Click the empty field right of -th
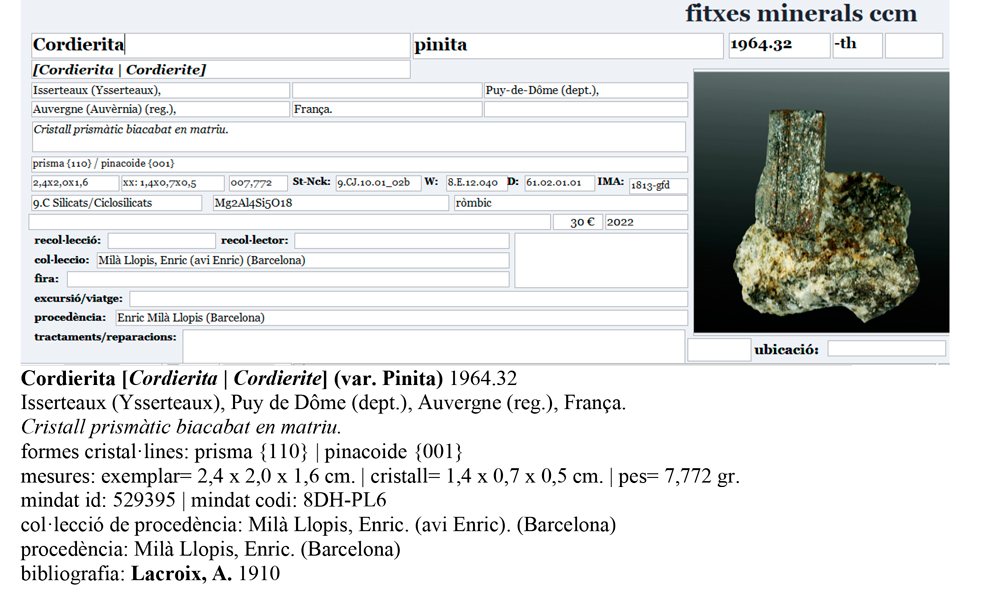 (914, 45)
